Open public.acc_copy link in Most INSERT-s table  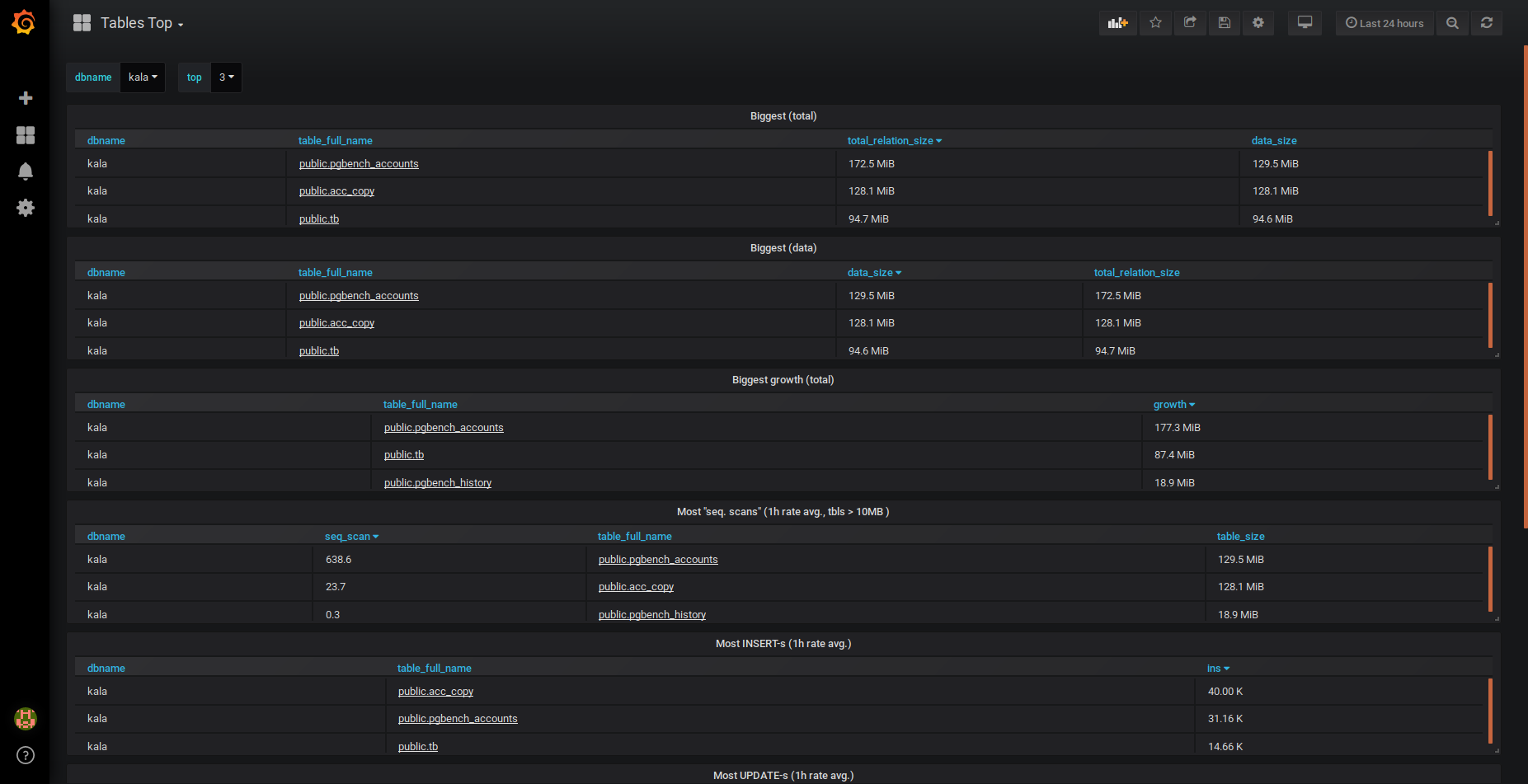pyautogui.click(x=435, y=692)
